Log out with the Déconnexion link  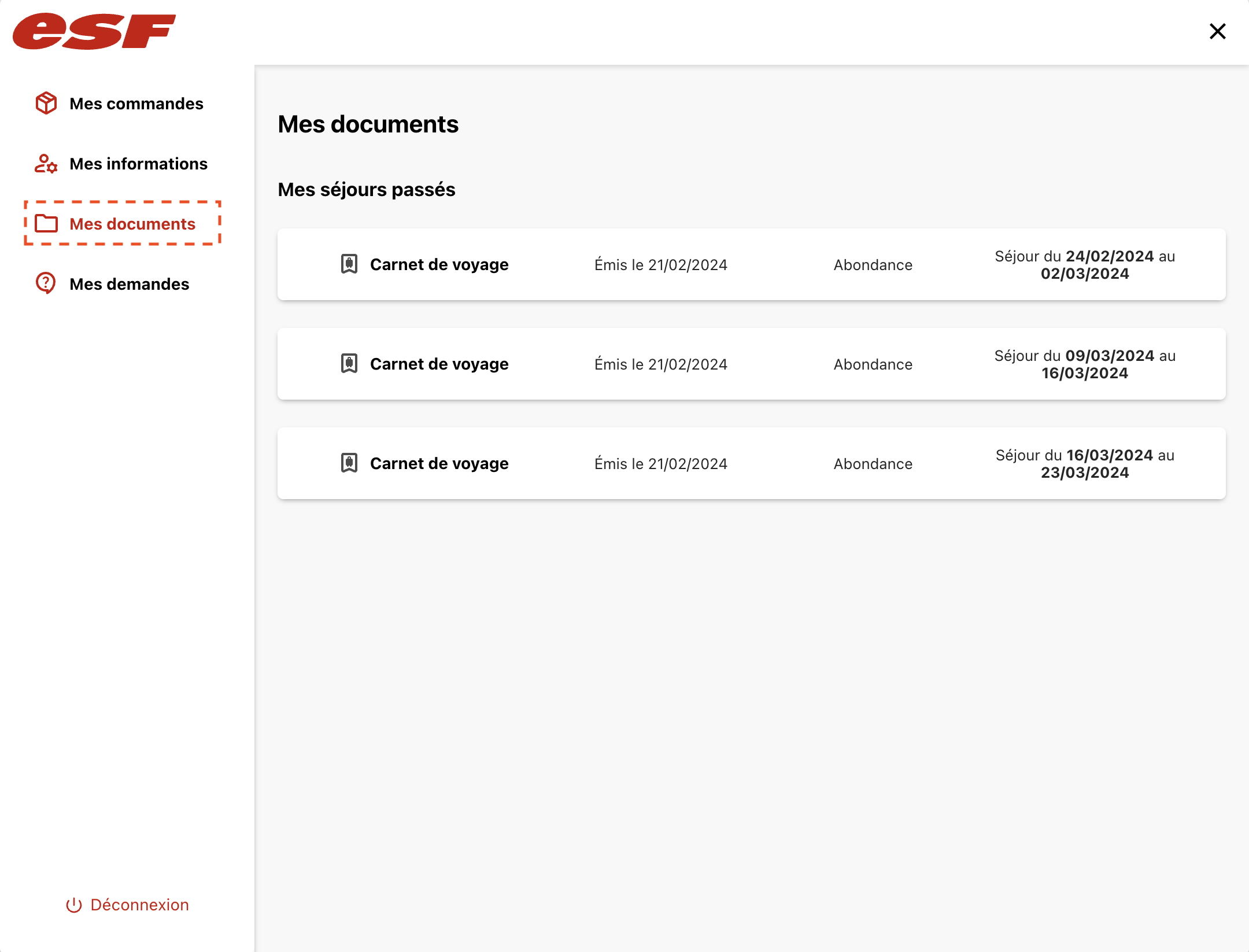pos(139,905)
